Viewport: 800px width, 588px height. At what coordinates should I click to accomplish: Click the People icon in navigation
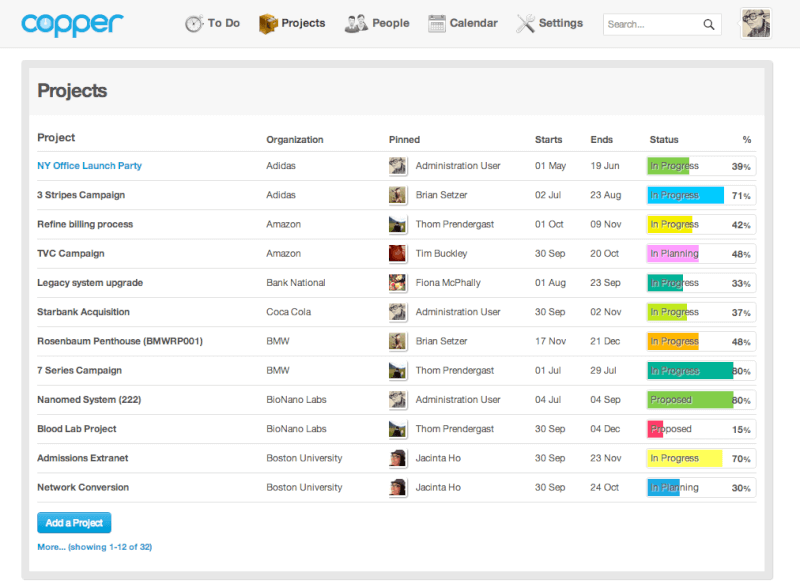click(x=356, y=23)
